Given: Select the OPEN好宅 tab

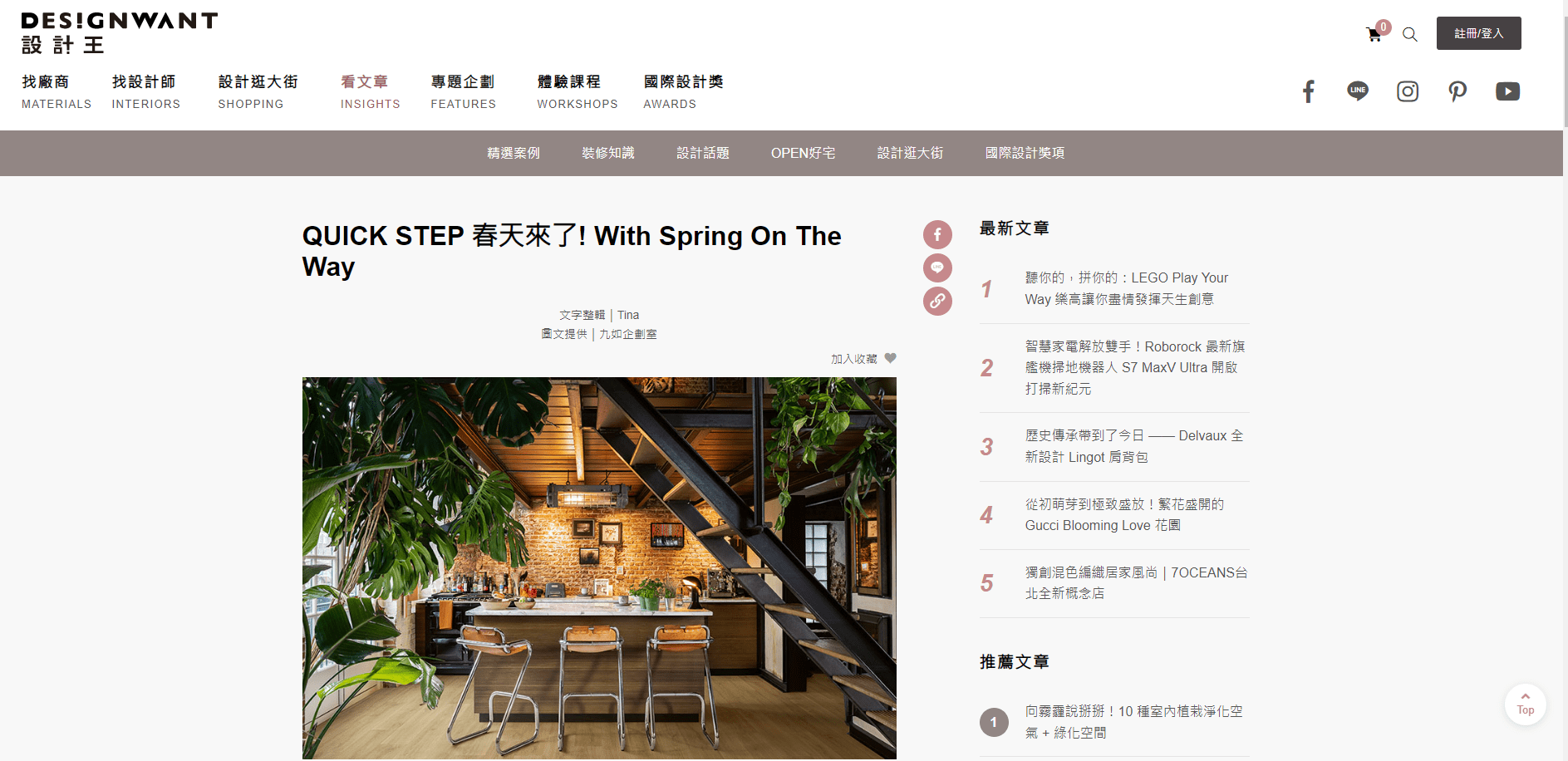Looking at the screenshot, I should point(804,153).
